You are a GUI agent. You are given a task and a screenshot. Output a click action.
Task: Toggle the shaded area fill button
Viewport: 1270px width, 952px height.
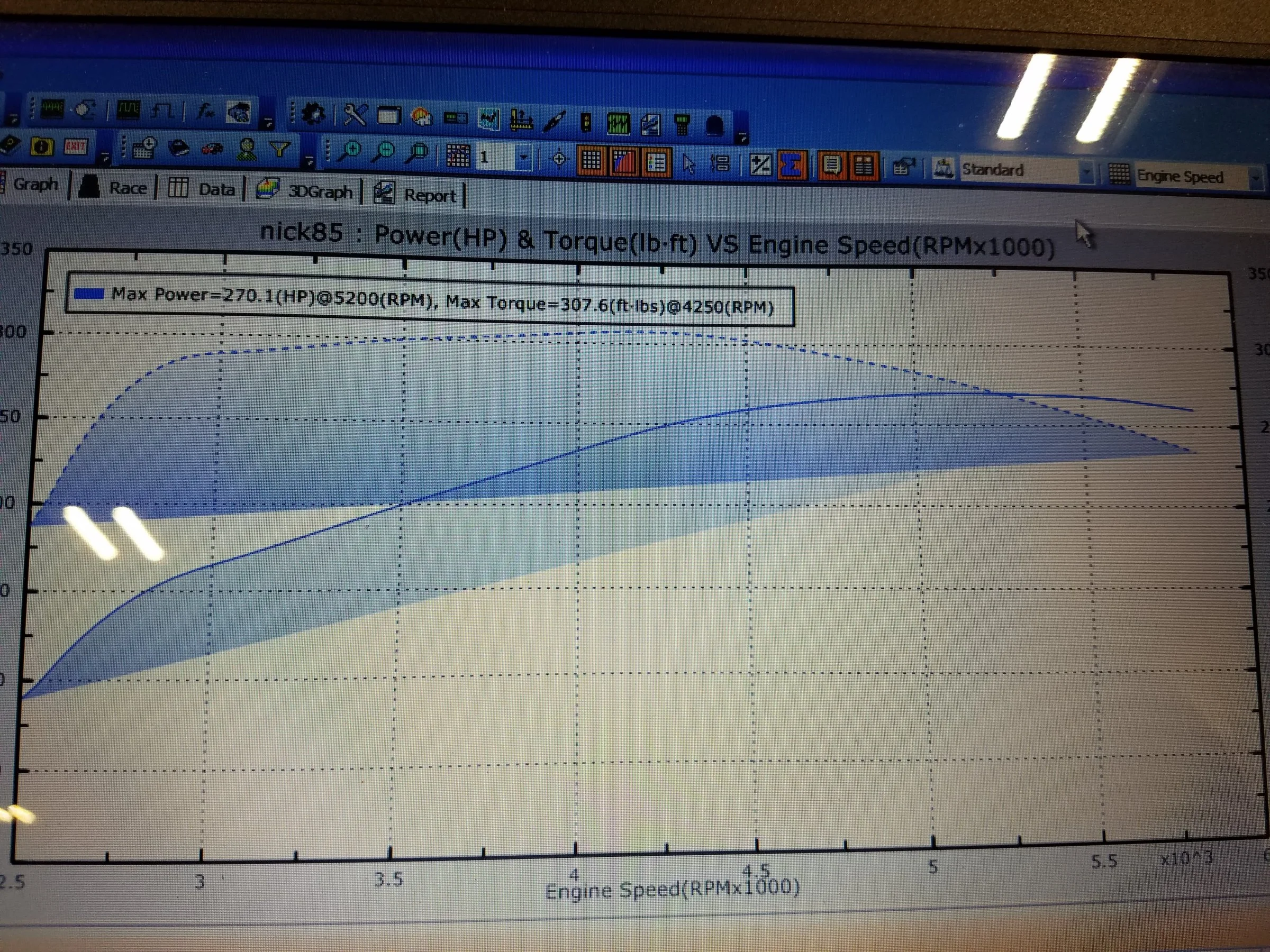(x=623, y=162)
